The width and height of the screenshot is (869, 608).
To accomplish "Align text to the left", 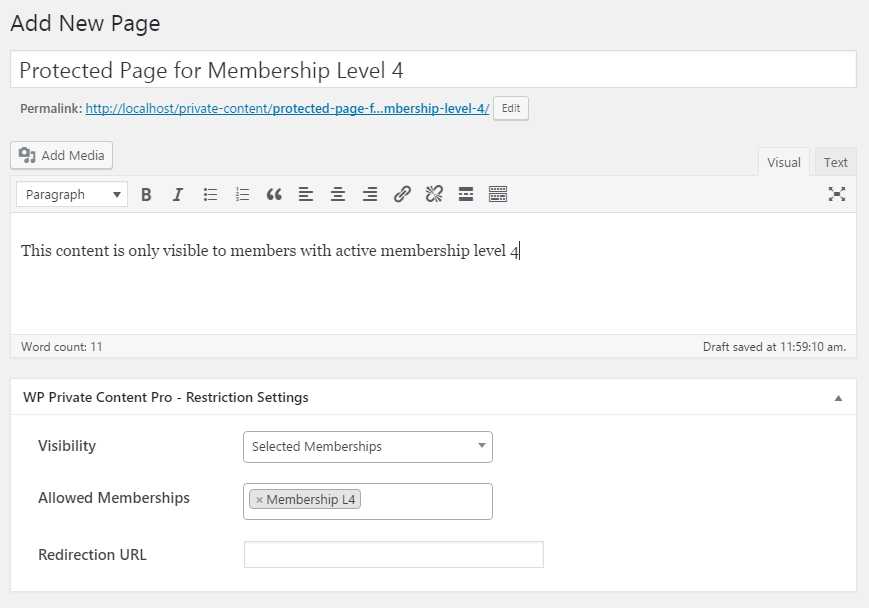I will point(306,195).
